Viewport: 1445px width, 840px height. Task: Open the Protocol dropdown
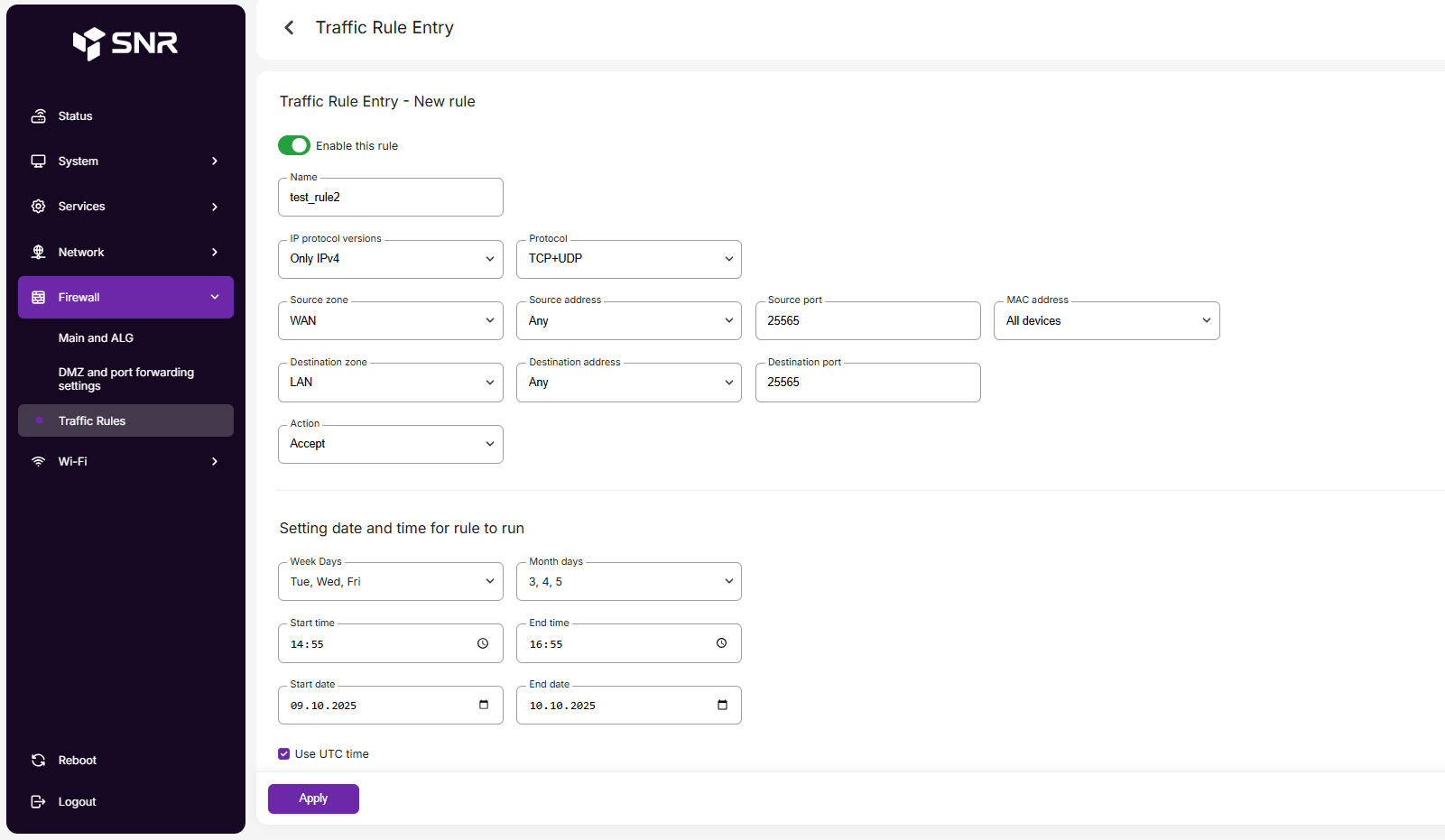628,259
